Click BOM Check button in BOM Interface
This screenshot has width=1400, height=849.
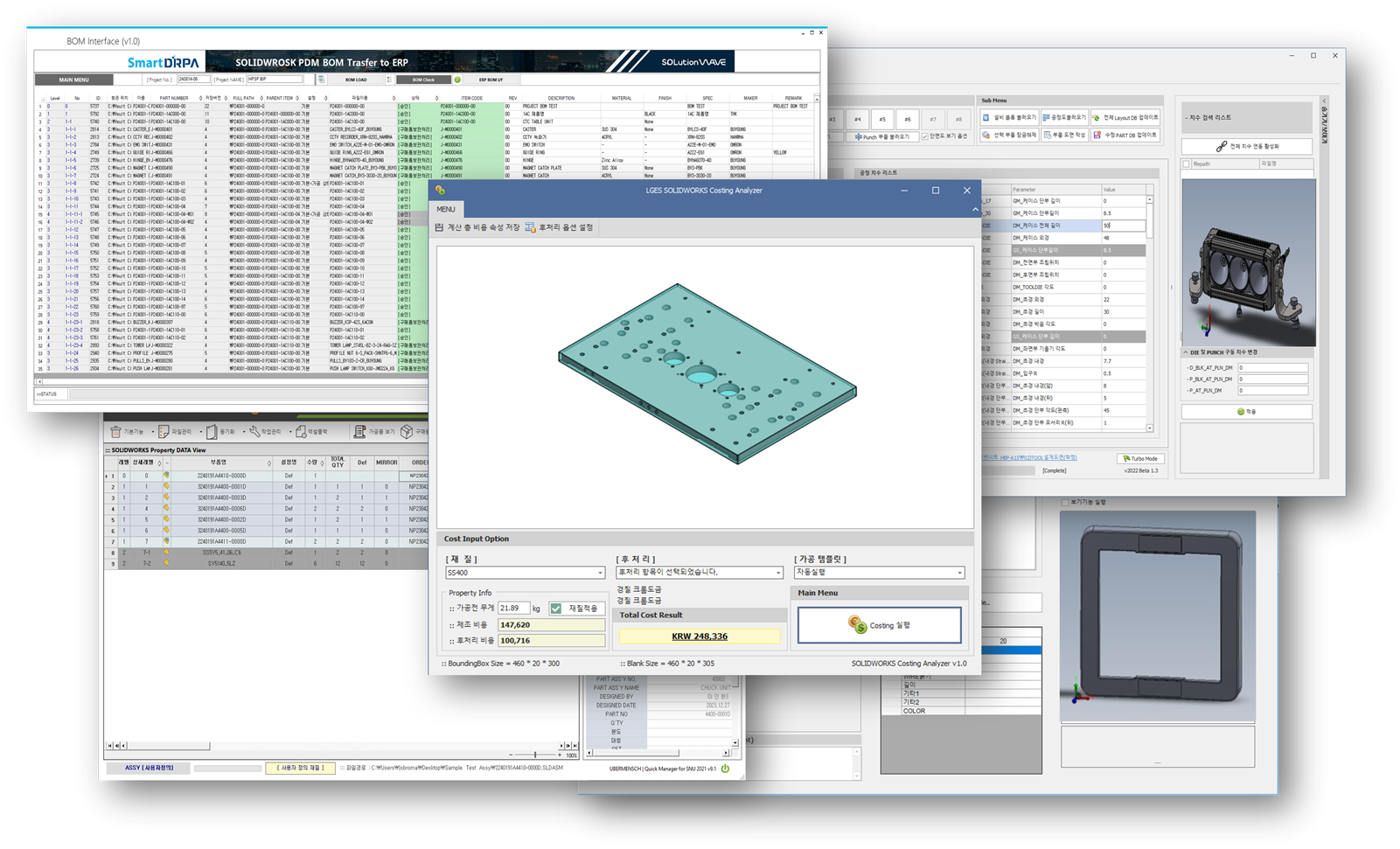coord(423,80)
